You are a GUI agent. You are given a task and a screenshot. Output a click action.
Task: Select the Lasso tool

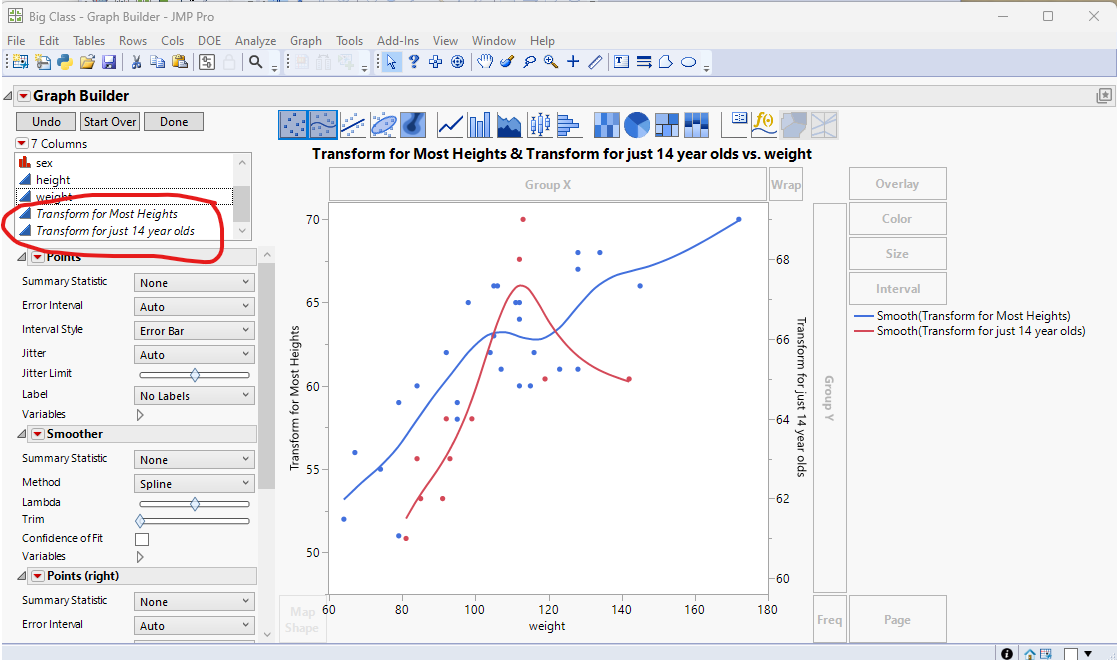pyautogui.click(x=530, y=61)
